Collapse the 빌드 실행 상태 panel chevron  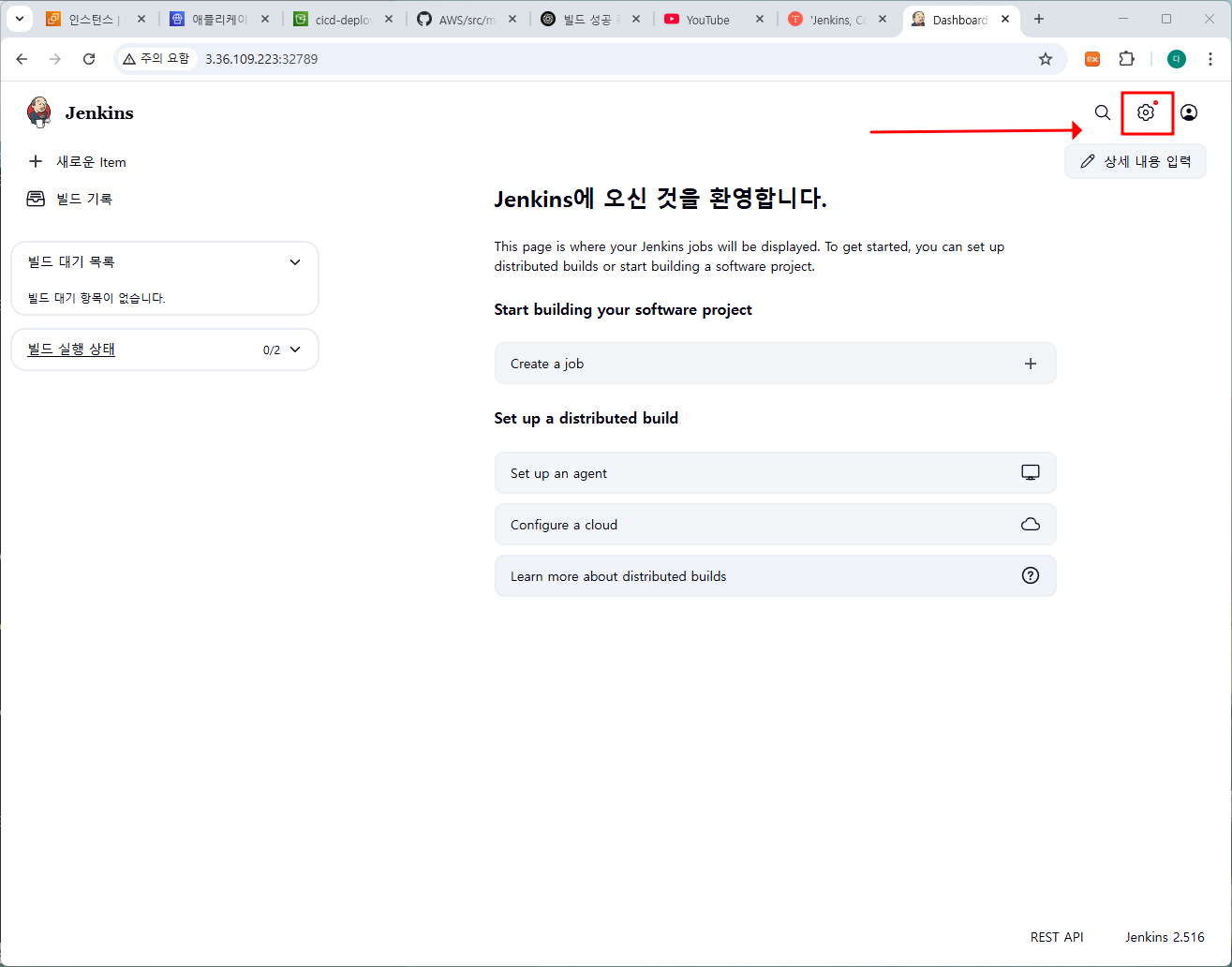coord(295,350)
